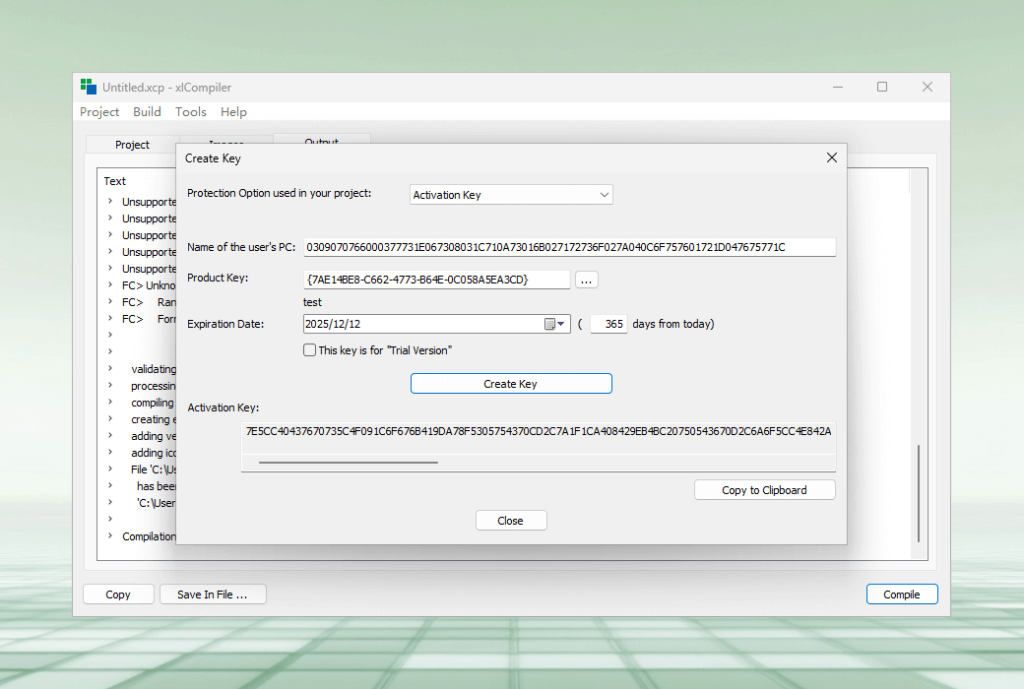The height and width of the screenshot is (689, 1024).
Task: Click the Save In File button
Action: 212,594
